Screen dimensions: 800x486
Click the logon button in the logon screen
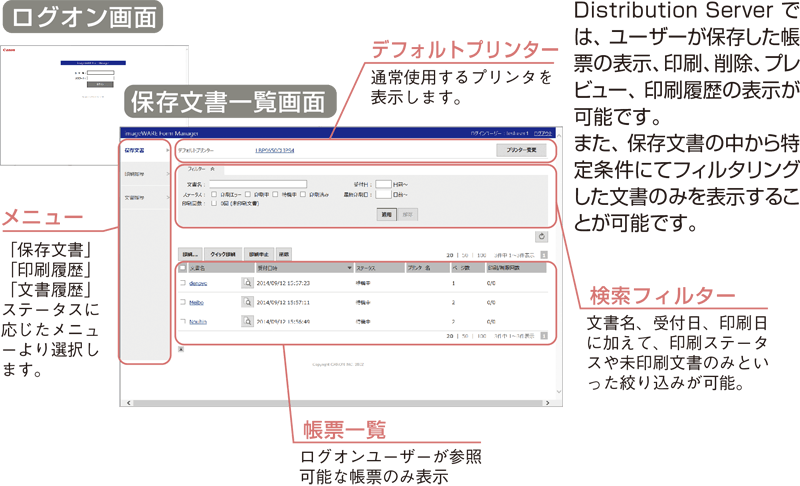pos(100,84)
